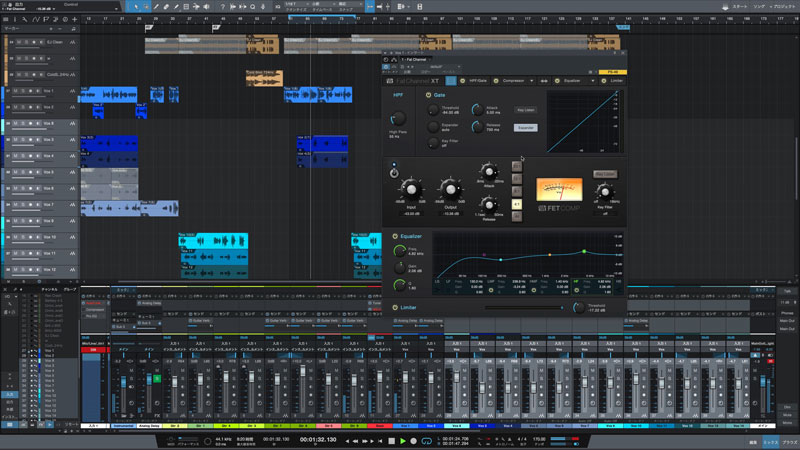Solo the Vox 1 track
The image size is (800, 450).
point(22,91)
